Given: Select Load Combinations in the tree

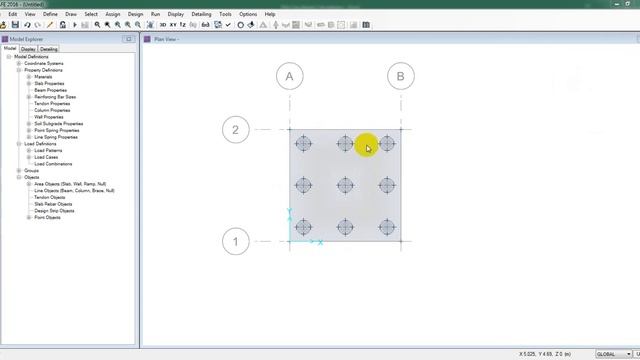Looking at the screenshot, I should [x=53, y=164].
